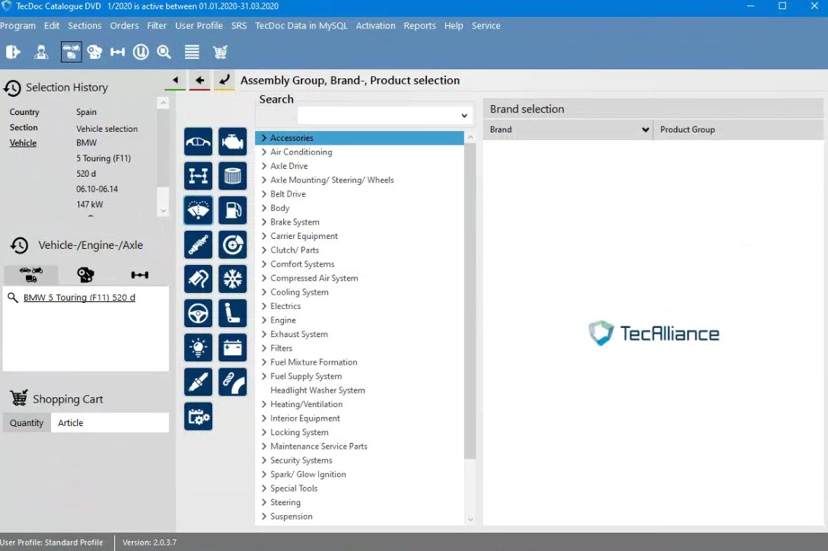Select the light bulb assembly group icon
Image resolution: width=828 pixels, height=551 pixels.
point(198,348)
